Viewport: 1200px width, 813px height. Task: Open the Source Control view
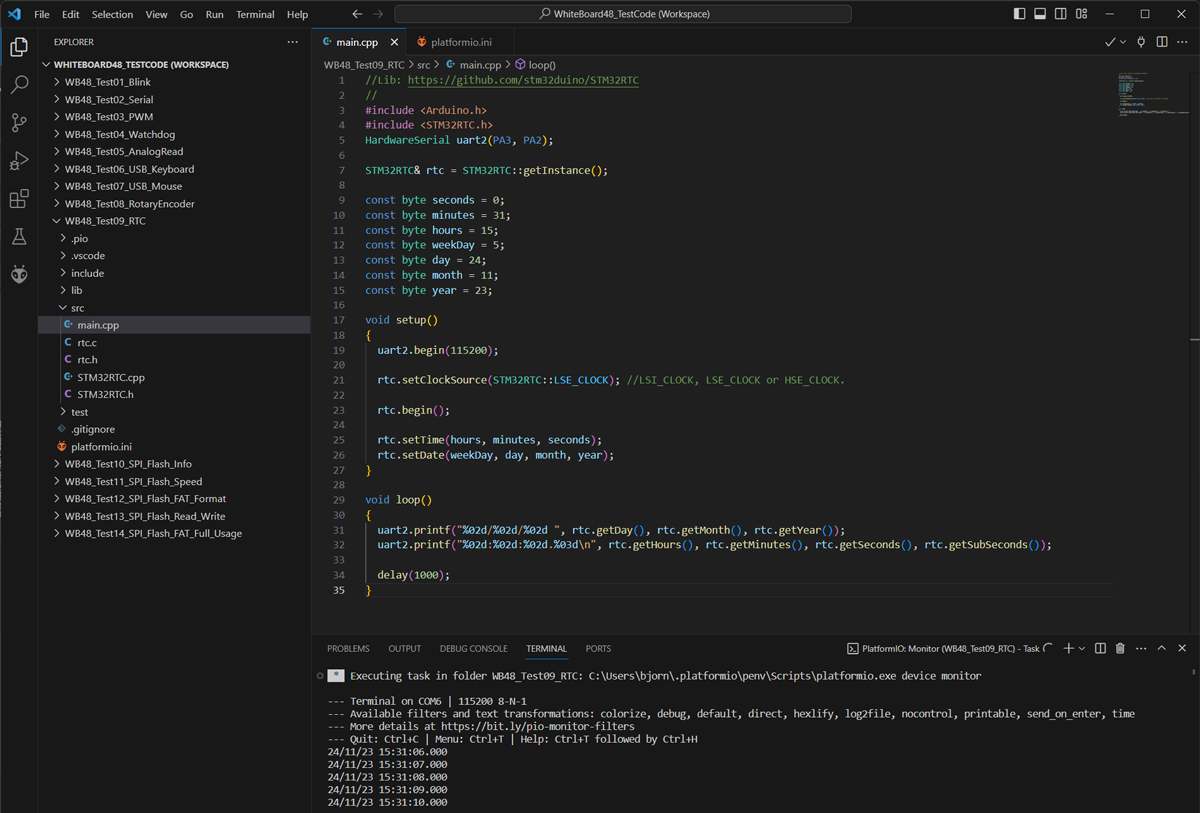[x=19, y=123]
